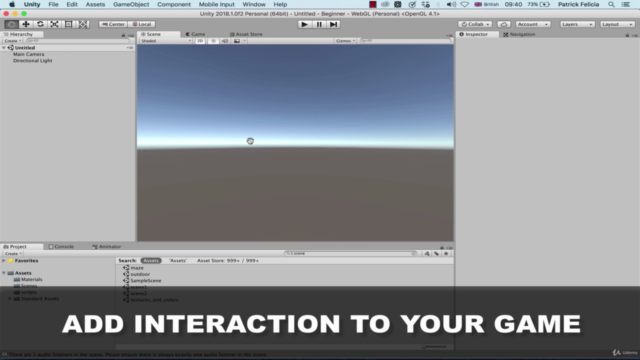This screenshot has height=360, width=640.
Task: Start Play mode
Action: click(304, 24)
